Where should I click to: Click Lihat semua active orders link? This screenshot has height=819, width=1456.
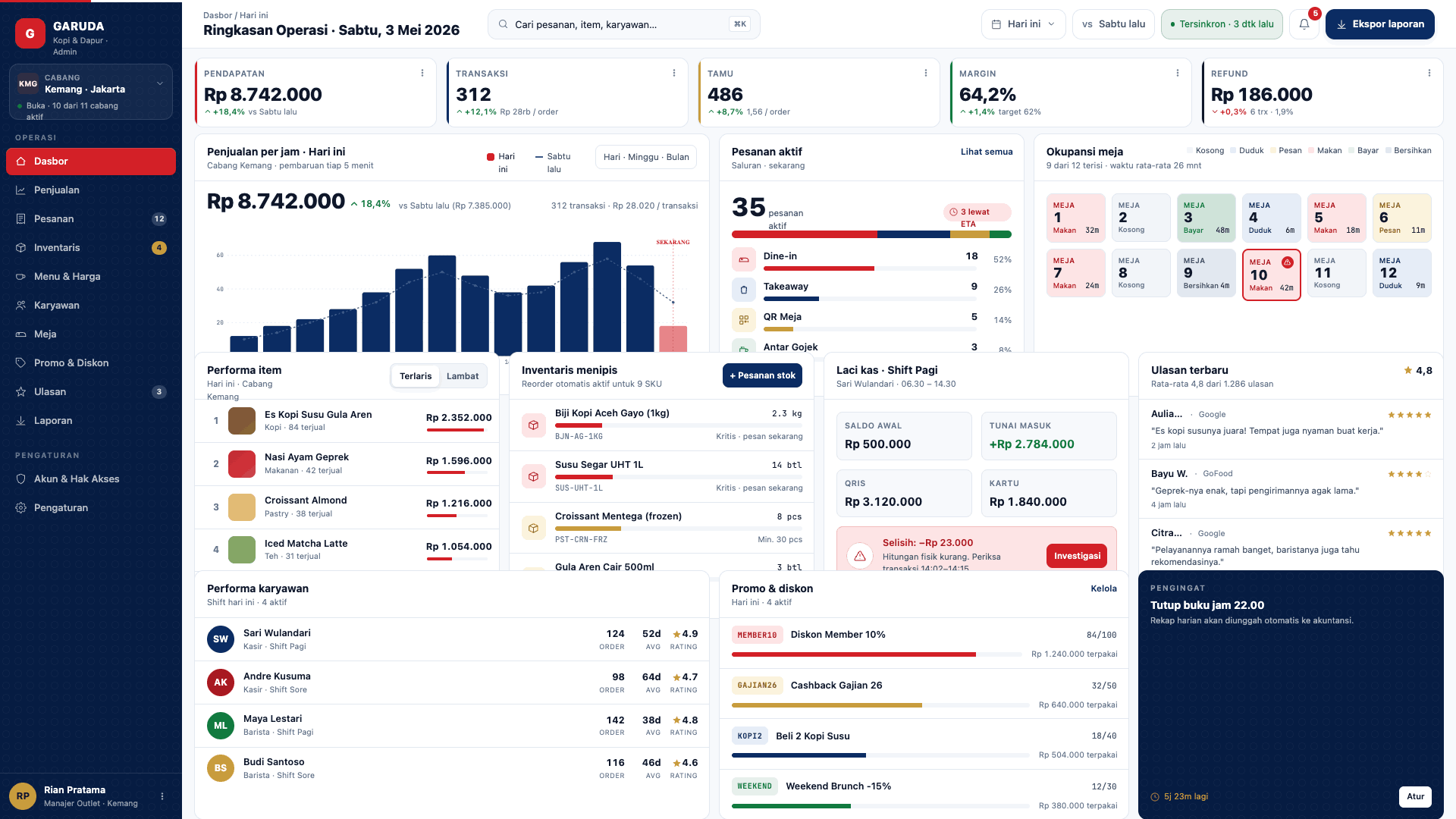(987, 152)
